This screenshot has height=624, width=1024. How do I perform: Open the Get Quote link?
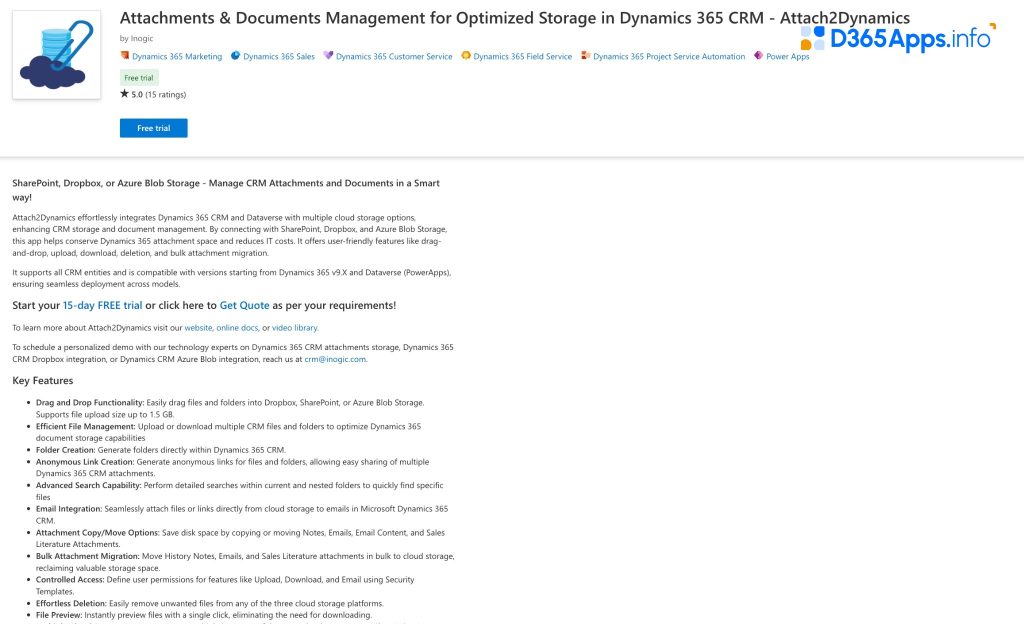point(244,305)
